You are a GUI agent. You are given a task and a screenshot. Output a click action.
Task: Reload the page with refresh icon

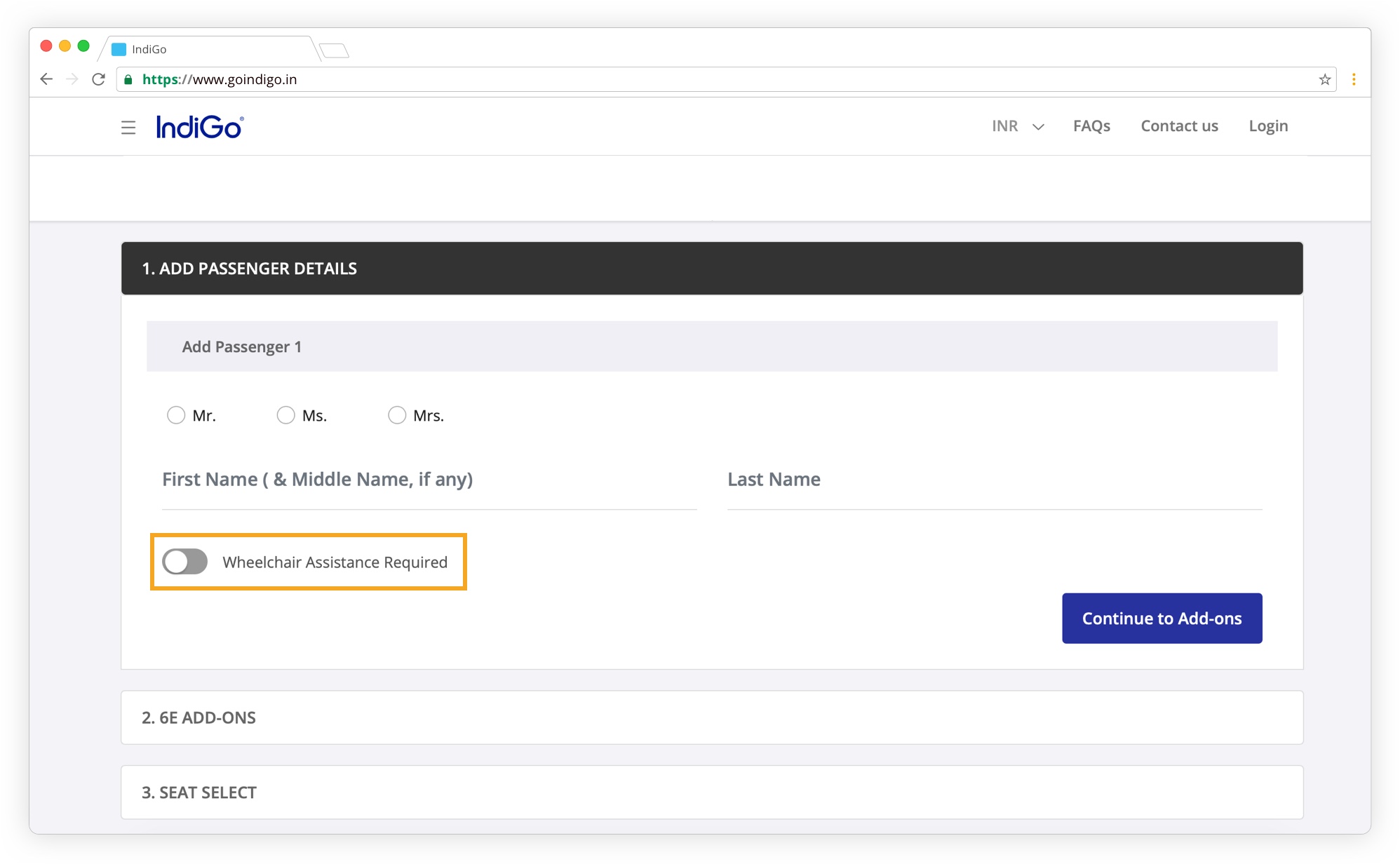pos(98,79)
